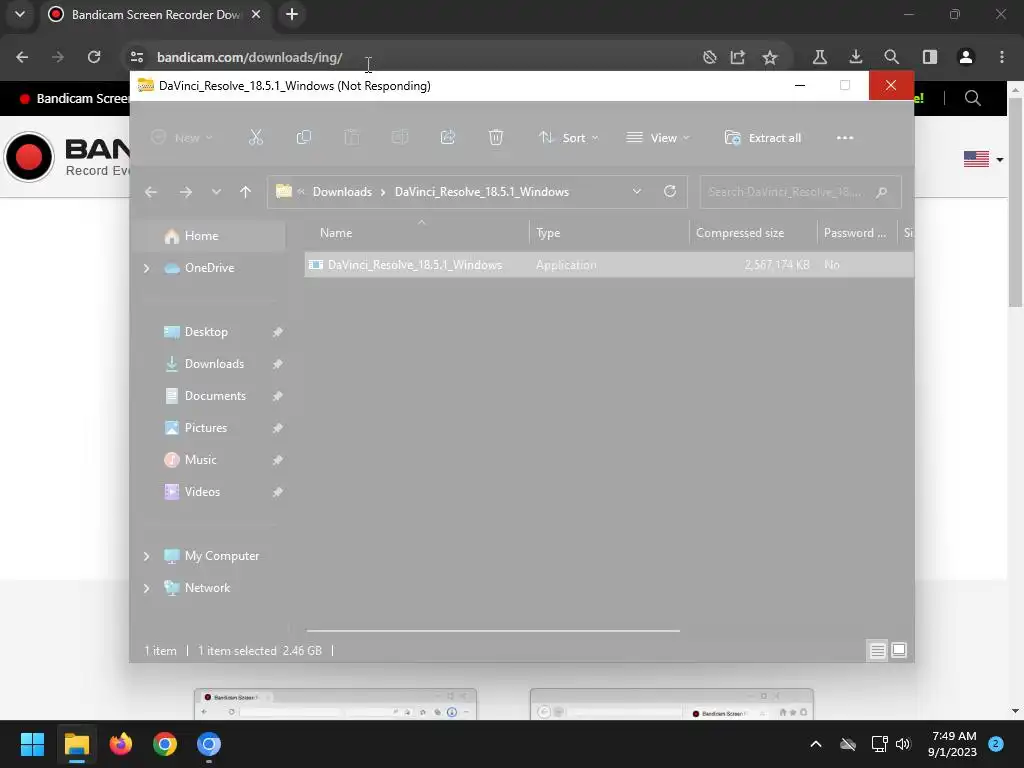Sort by the Name column header
The width and height of the screenshot is (1024, 768).
click(417, 233)
